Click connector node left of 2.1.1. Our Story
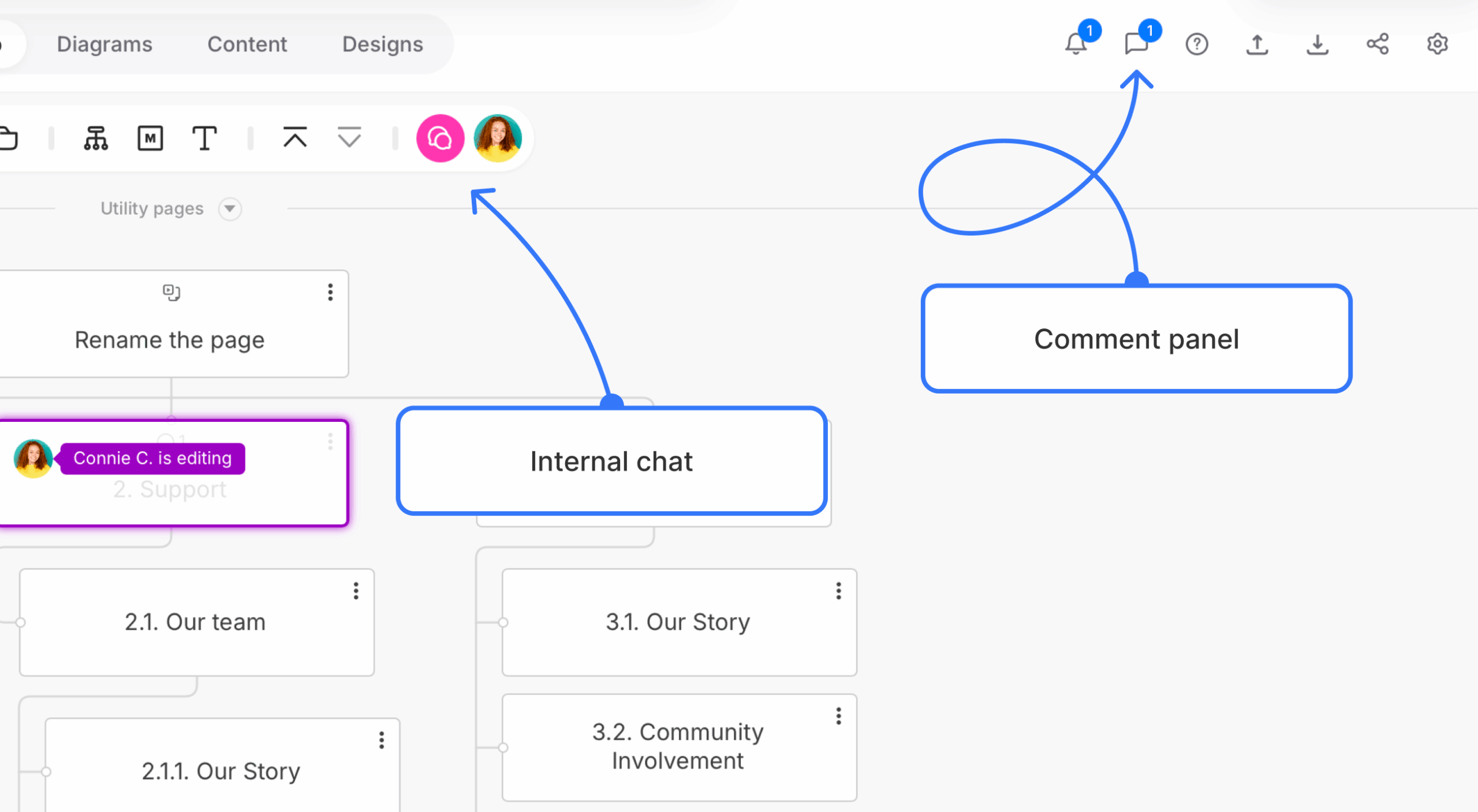Viewport: 1478px width, 812px height. [46, 772]
